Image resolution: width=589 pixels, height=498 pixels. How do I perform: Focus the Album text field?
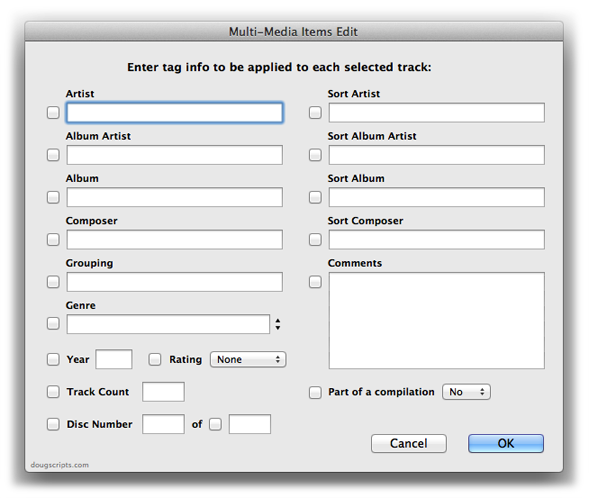click(x=175, y=197)
